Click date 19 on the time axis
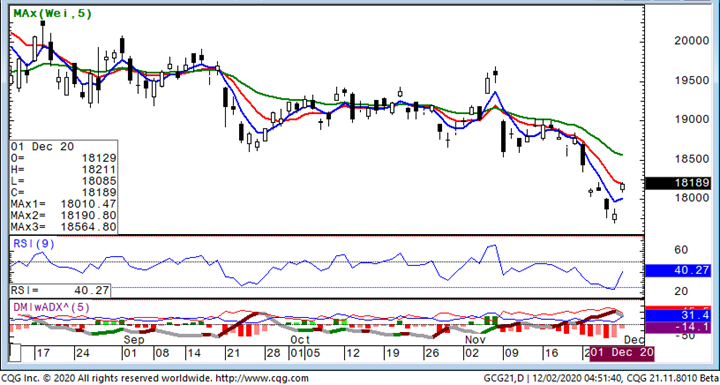720x385 pixels. 394,354
